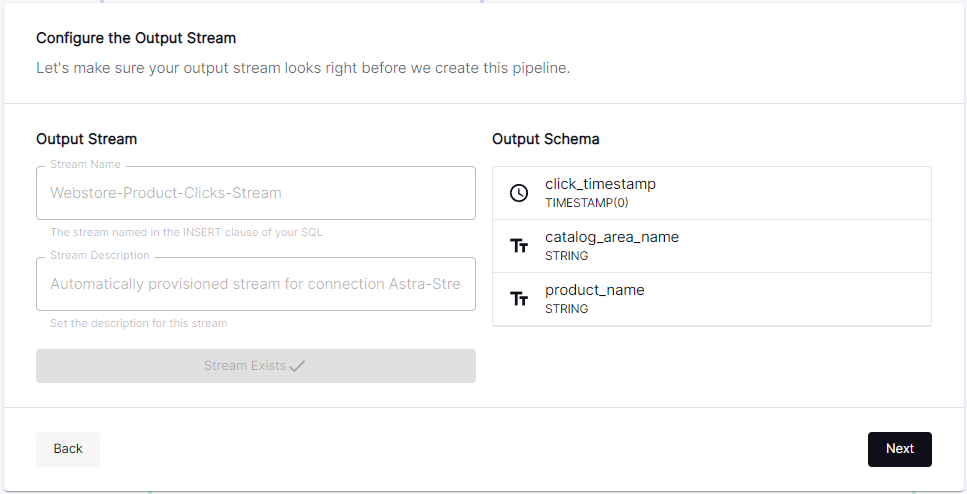Go back with the Back button
967x494 pixels.
coord(68,449)
